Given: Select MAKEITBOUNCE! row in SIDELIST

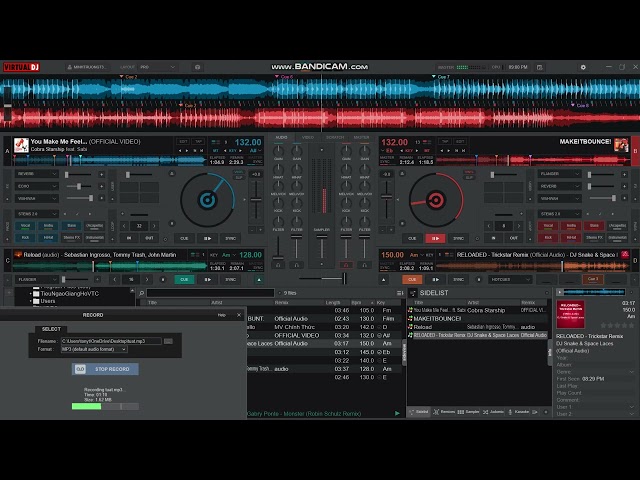Looking at the screenshot, I should tap(478, 318).
